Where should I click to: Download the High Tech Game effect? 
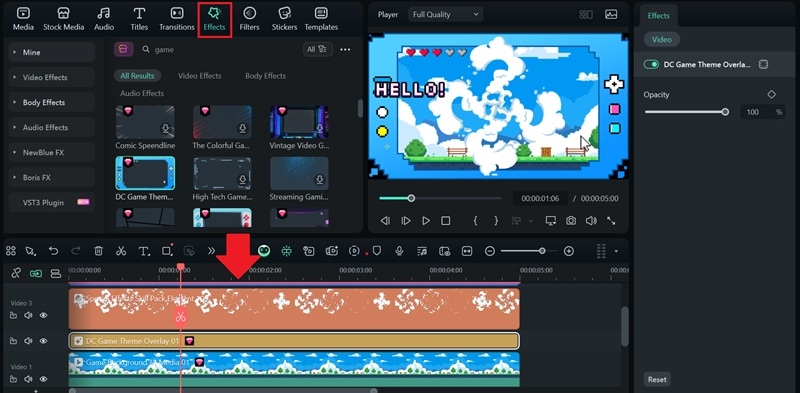[242, 179]
